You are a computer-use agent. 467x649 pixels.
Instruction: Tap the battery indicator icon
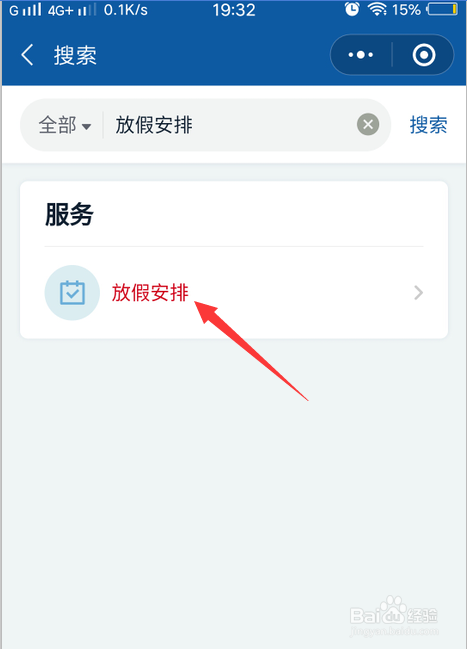pyautogui.click(x=443, y=9)
